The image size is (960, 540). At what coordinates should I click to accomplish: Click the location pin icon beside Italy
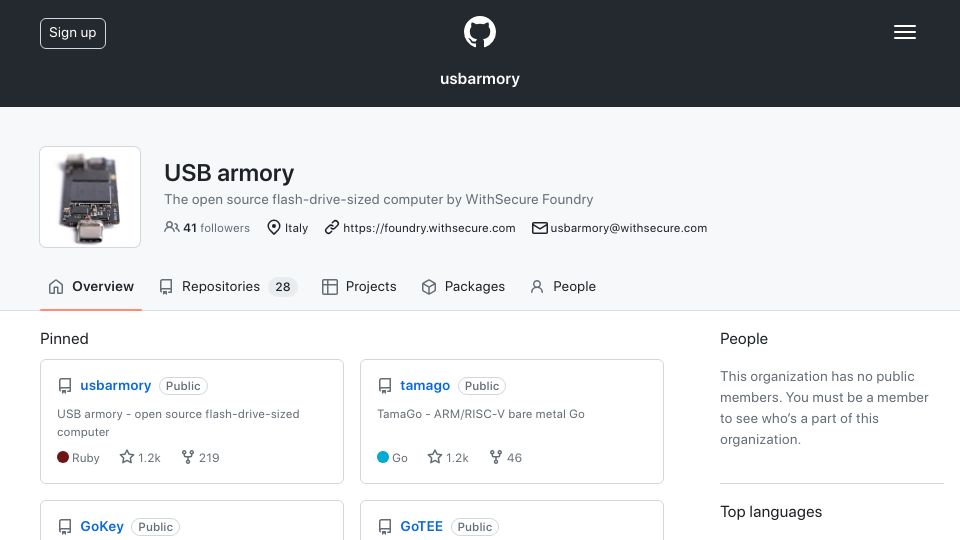tap(274, 228)
